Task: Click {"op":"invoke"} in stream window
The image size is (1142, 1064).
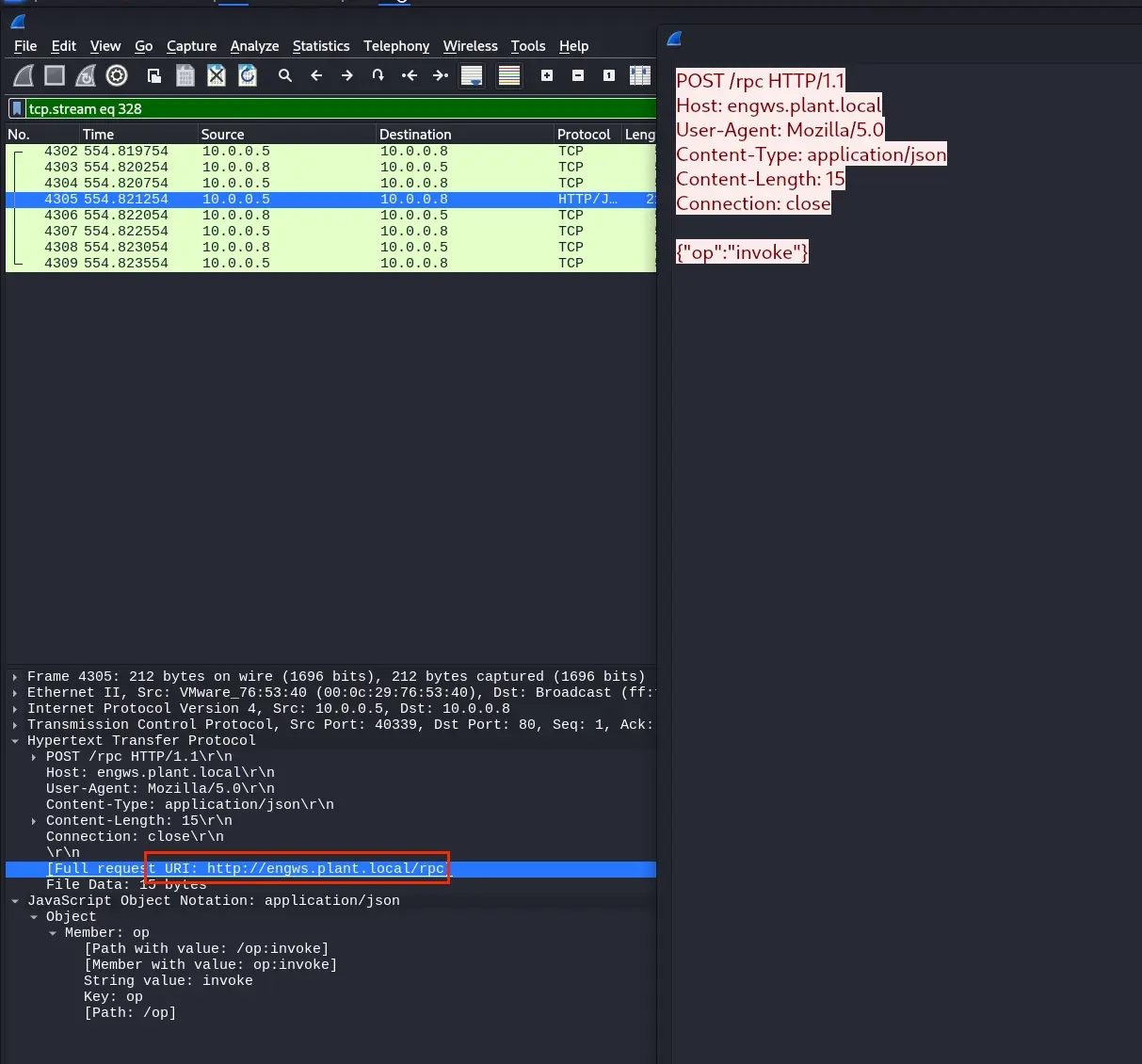Action: coord(742,252)
